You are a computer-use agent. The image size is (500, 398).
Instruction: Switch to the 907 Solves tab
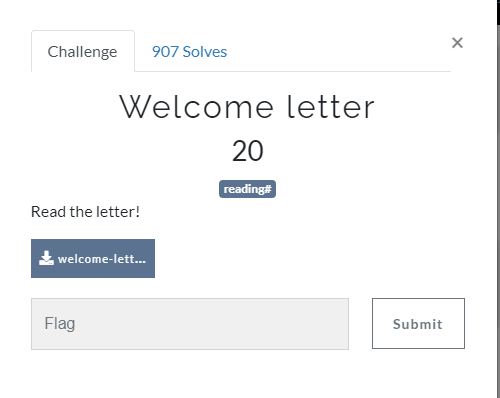189,52
